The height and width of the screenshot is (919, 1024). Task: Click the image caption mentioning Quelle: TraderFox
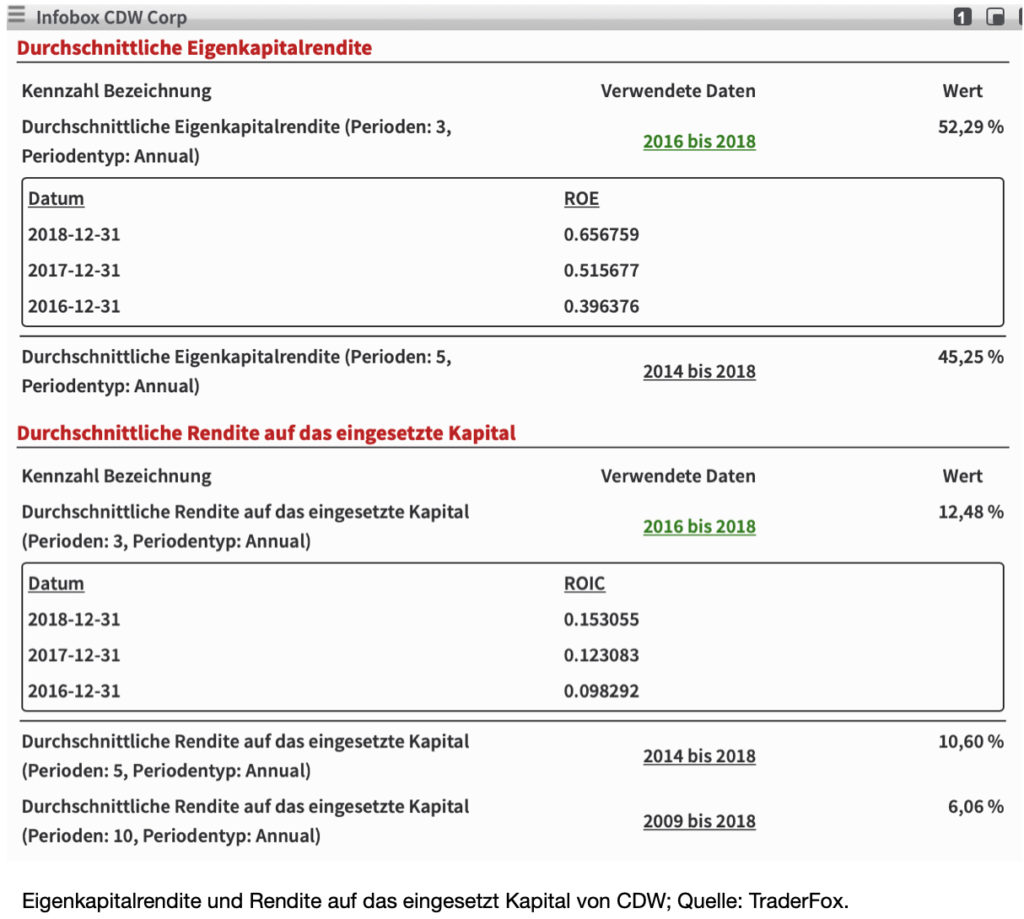[436, 901]
